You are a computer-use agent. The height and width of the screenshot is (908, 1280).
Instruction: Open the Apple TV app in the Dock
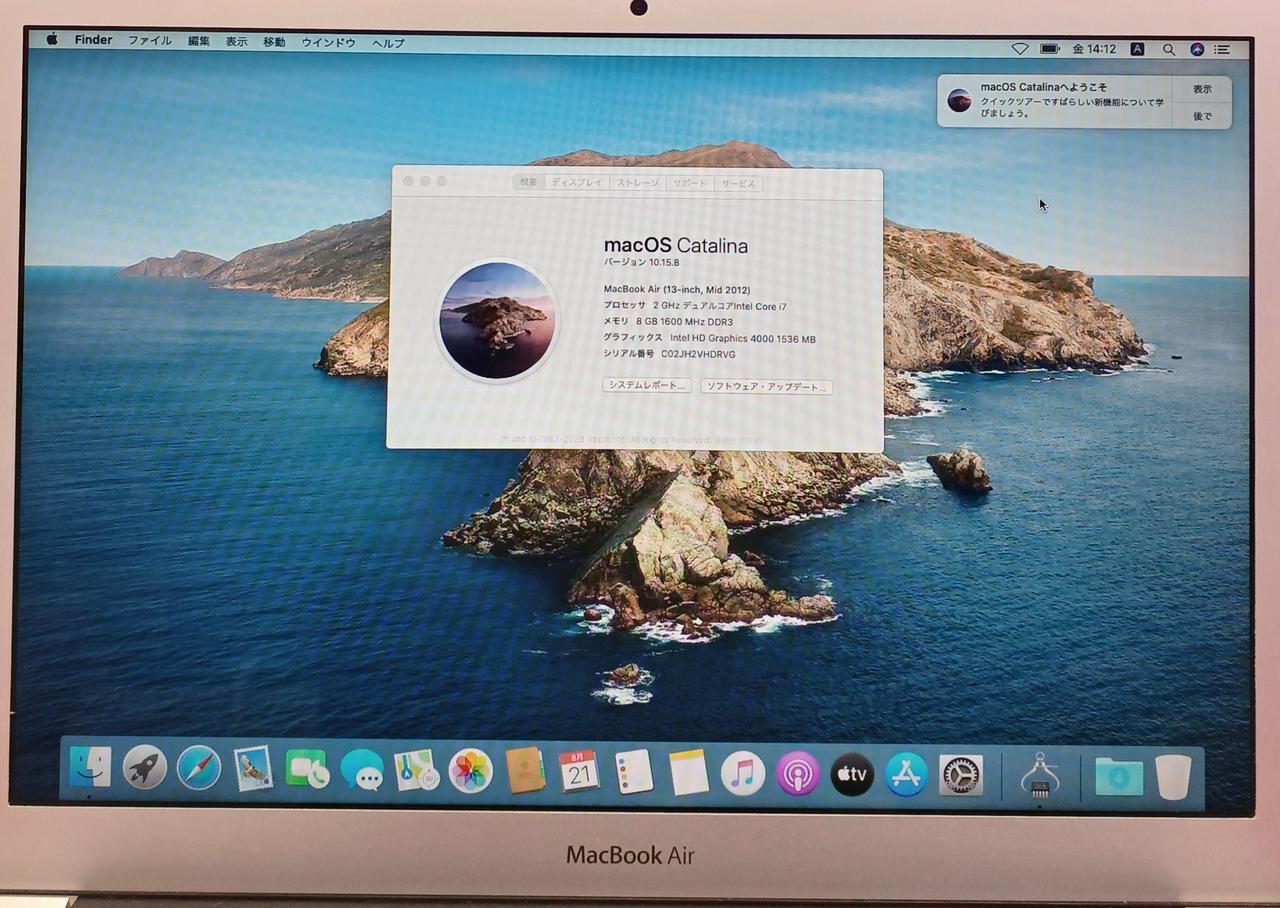click(852, 774)
